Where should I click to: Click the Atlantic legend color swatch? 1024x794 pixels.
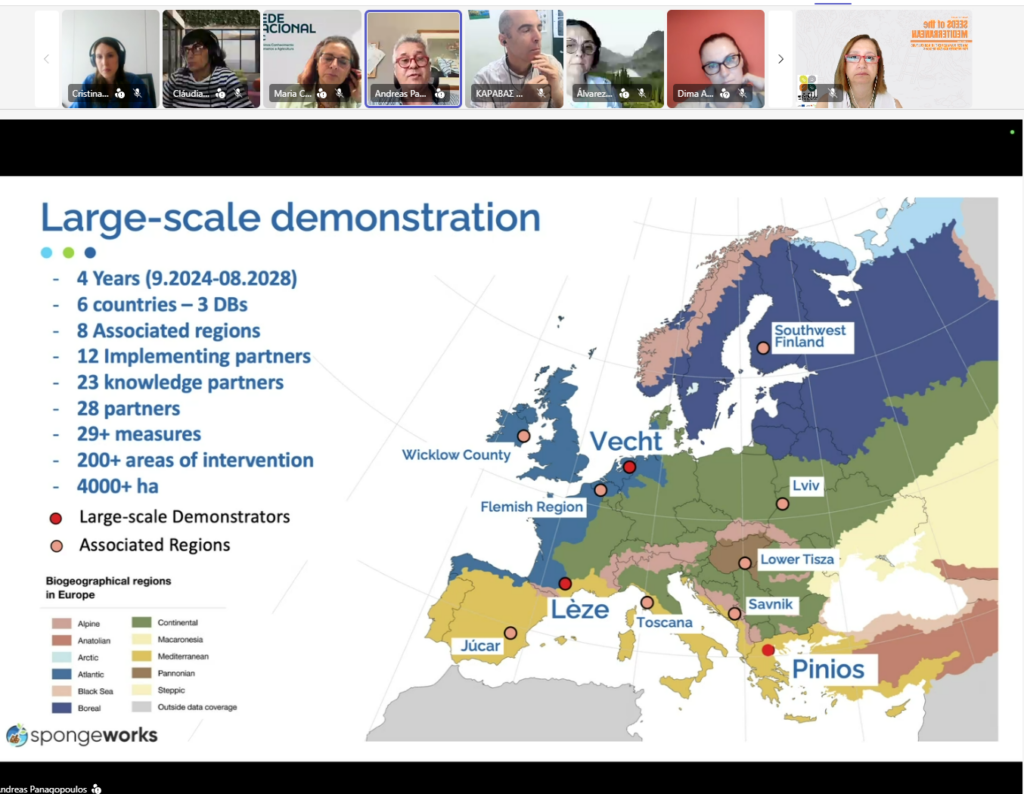(x=61, y=674)
